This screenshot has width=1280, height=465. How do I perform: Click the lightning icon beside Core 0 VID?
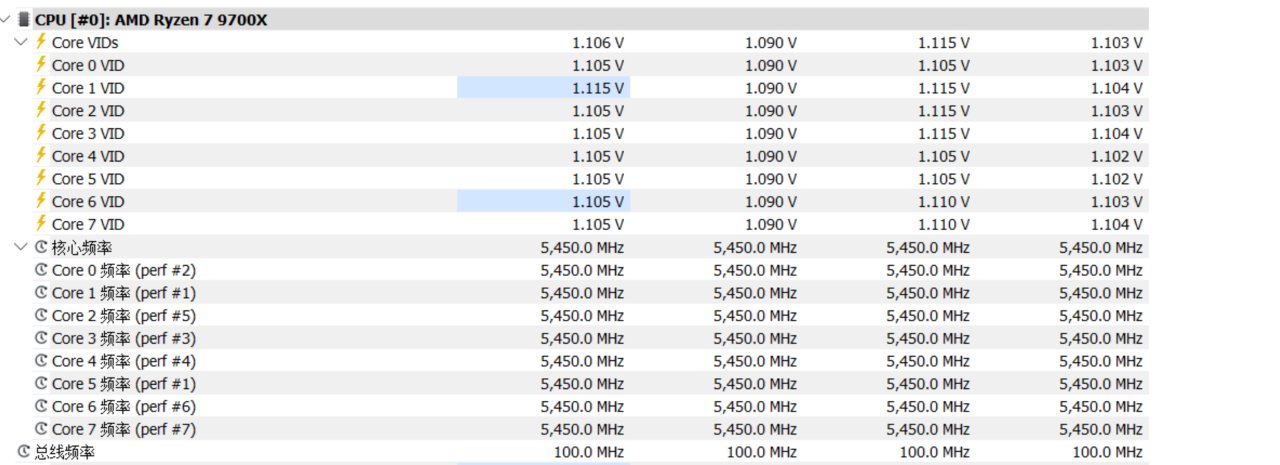[41, 65]
